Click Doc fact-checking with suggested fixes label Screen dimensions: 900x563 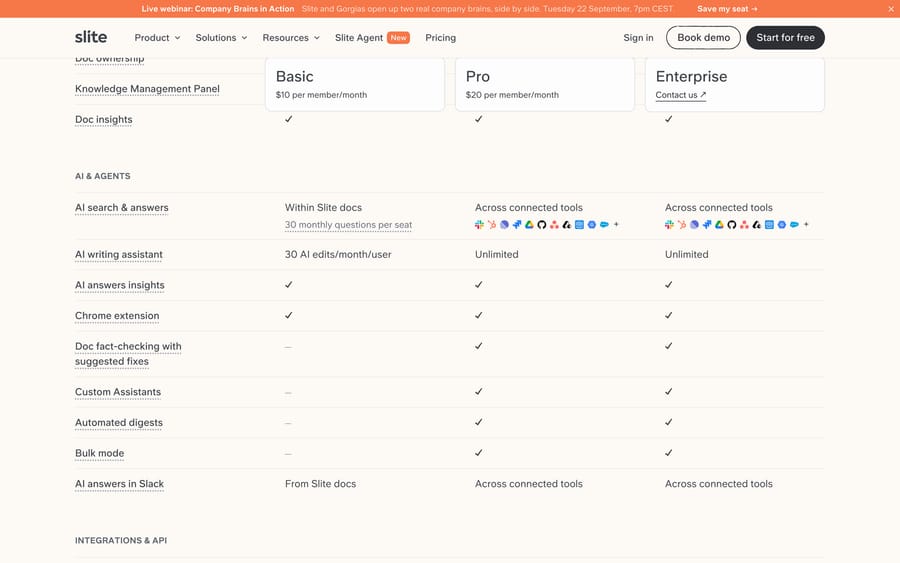point(128,354)
